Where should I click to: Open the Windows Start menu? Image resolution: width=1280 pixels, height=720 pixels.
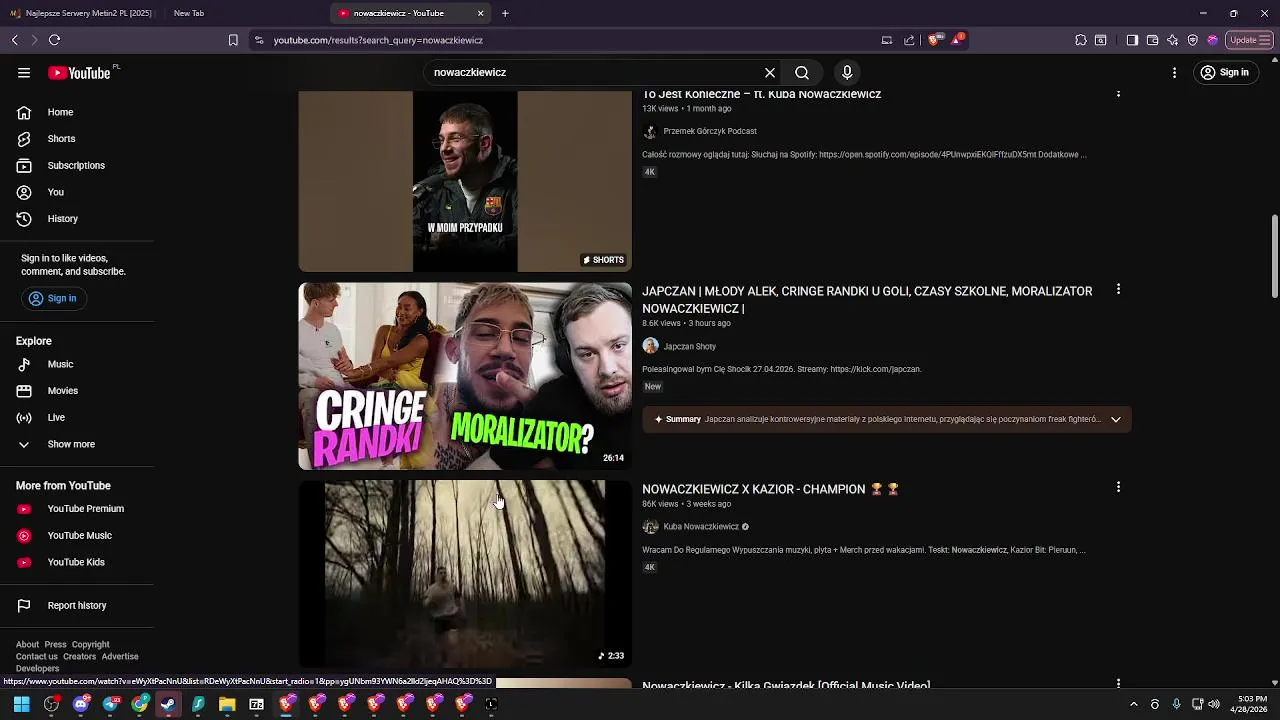click(21, 704)
